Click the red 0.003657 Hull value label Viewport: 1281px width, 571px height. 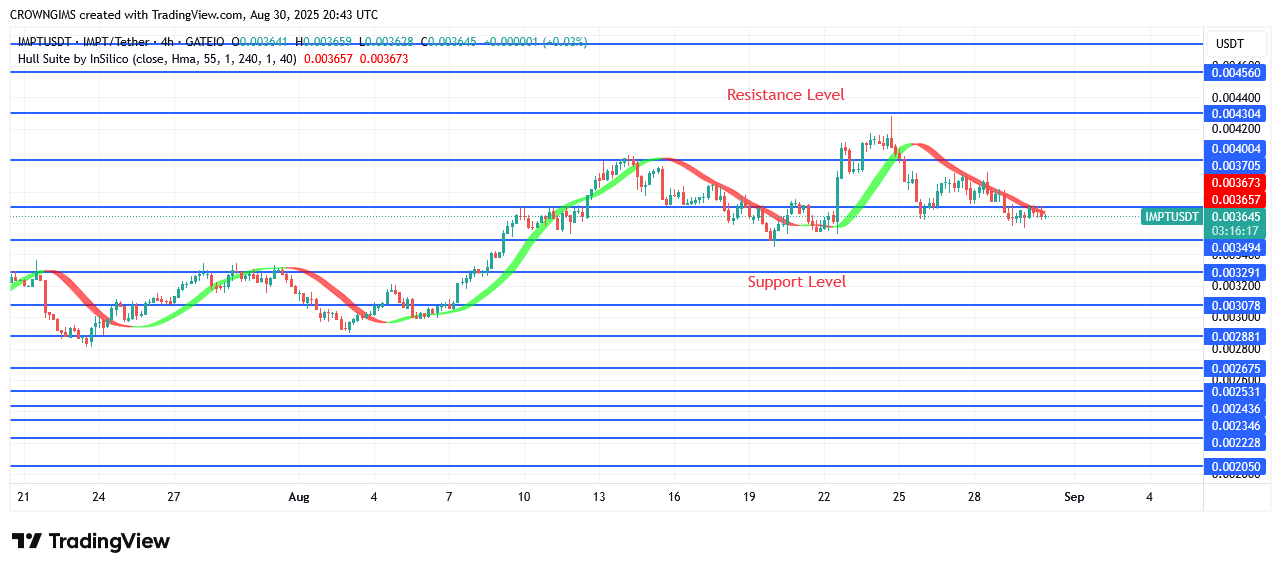coord(1236,200)
